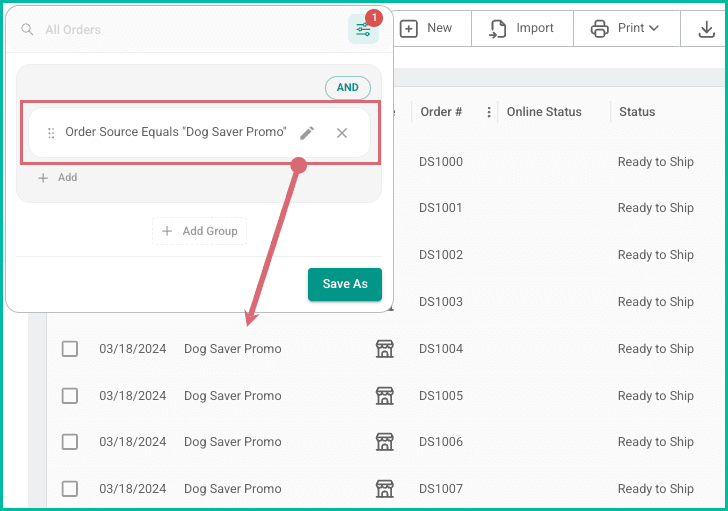This screenshot has height=511, width=728.
Task: Click the store icon for order DS1005
Action: 384,395
